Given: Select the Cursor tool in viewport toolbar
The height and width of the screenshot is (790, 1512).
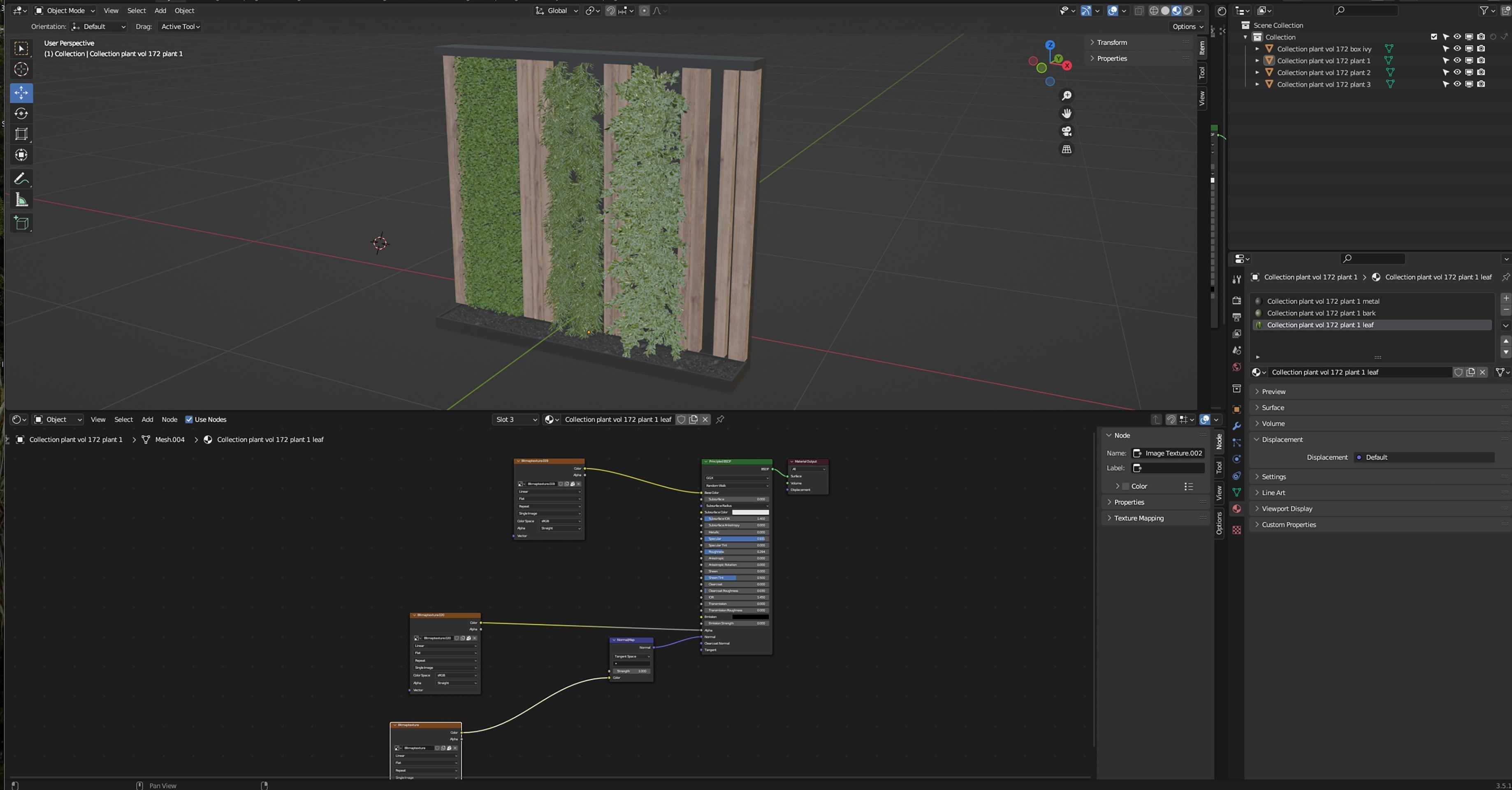Looking at the screenshot, I should (21, 69).
